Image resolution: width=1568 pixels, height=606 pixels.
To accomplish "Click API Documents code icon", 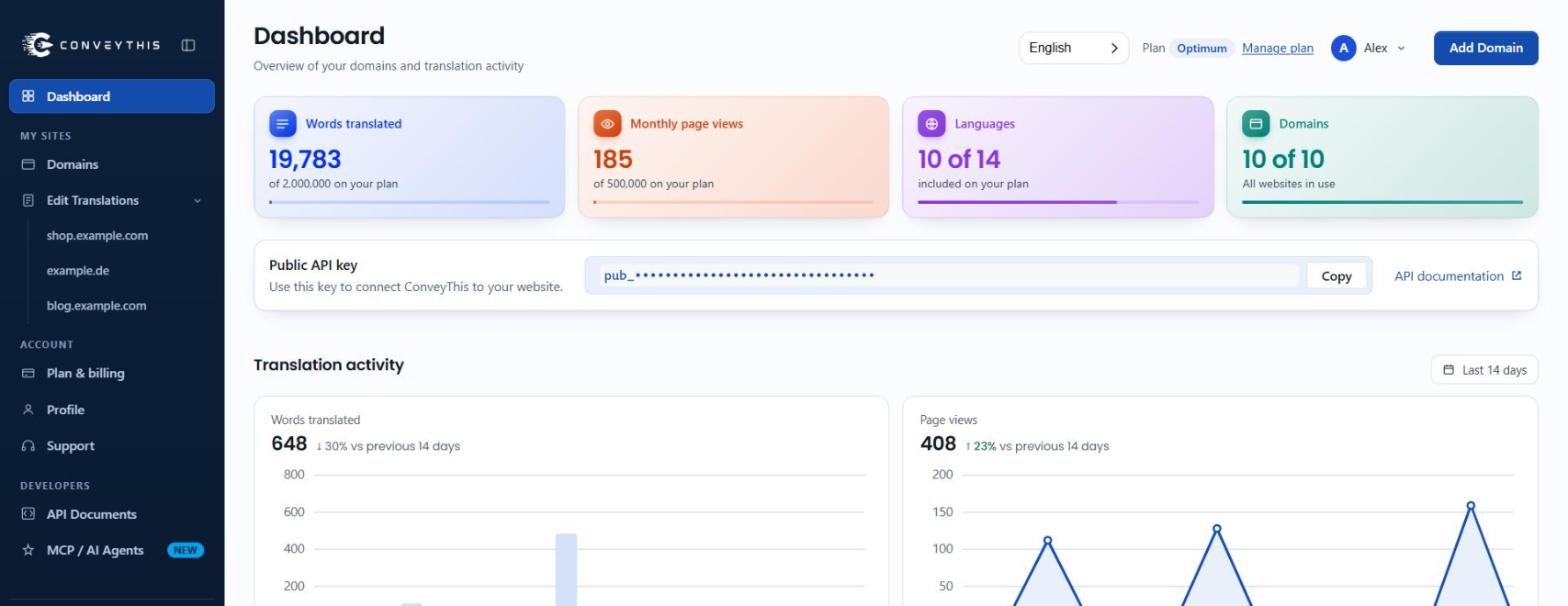I will (x=28, y=514).
